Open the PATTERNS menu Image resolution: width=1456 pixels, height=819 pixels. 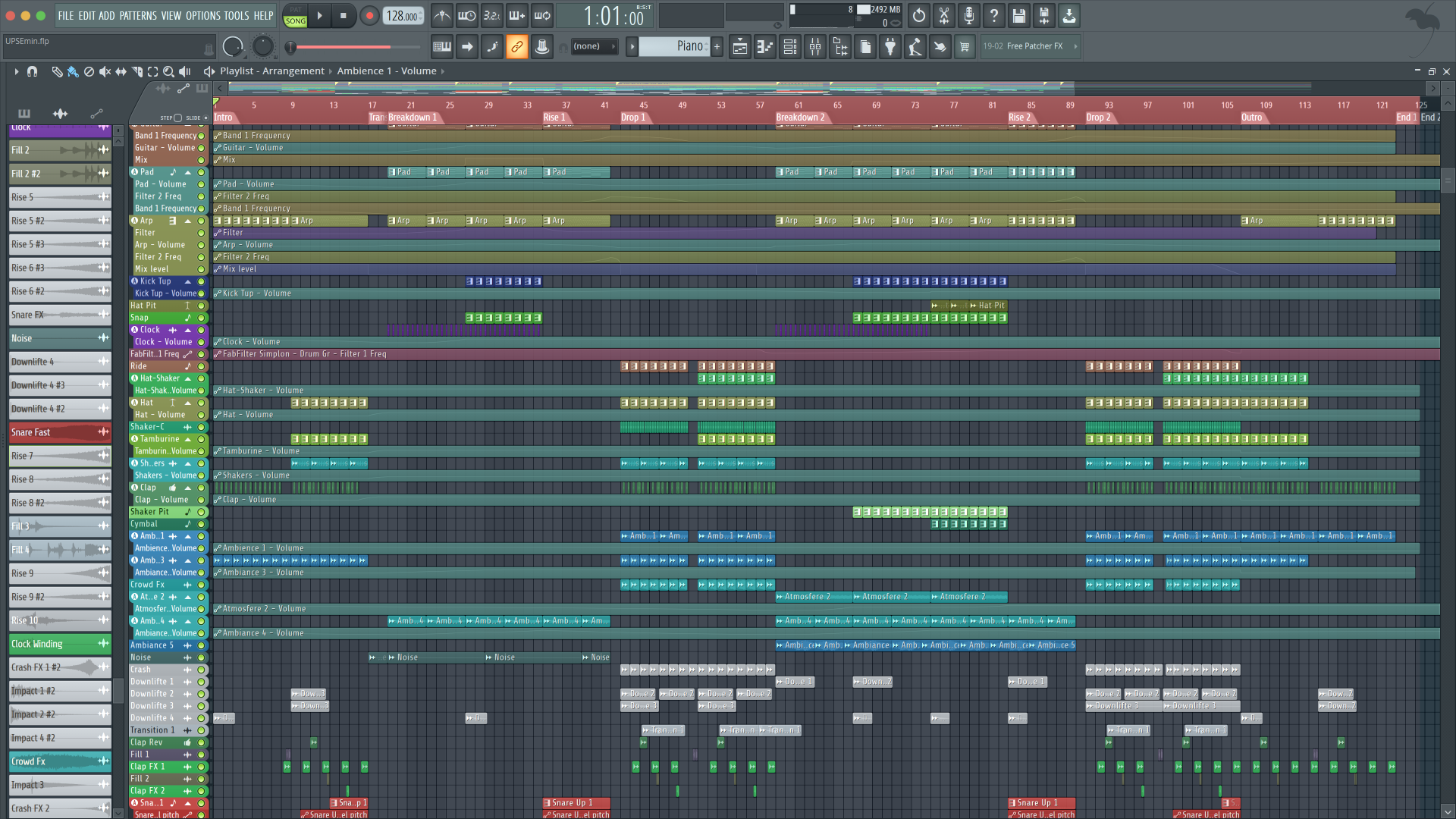tap(138, 15)
